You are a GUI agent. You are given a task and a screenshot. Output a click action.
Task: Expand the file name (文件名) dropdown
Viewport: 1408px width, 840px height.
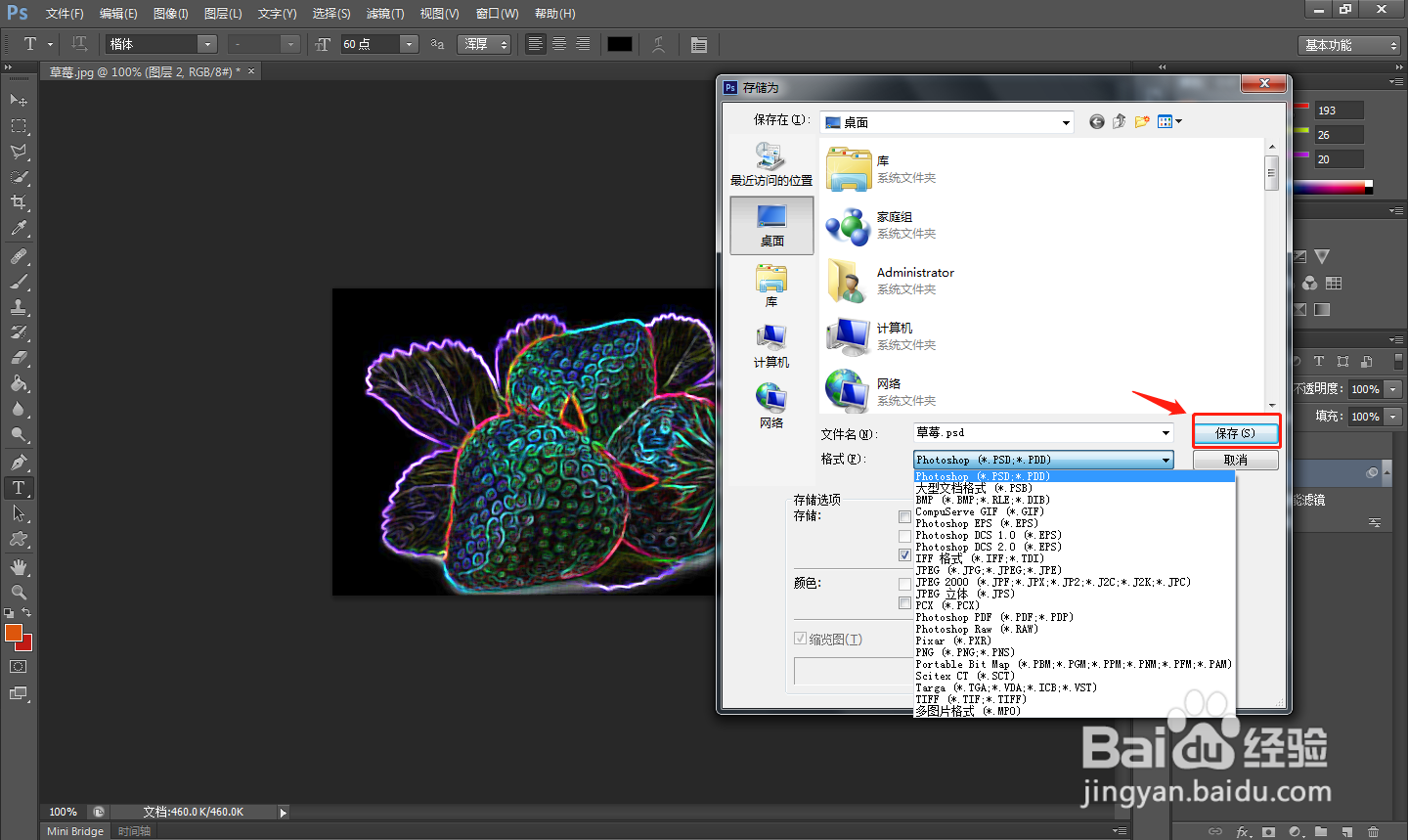click(1166, 432)
